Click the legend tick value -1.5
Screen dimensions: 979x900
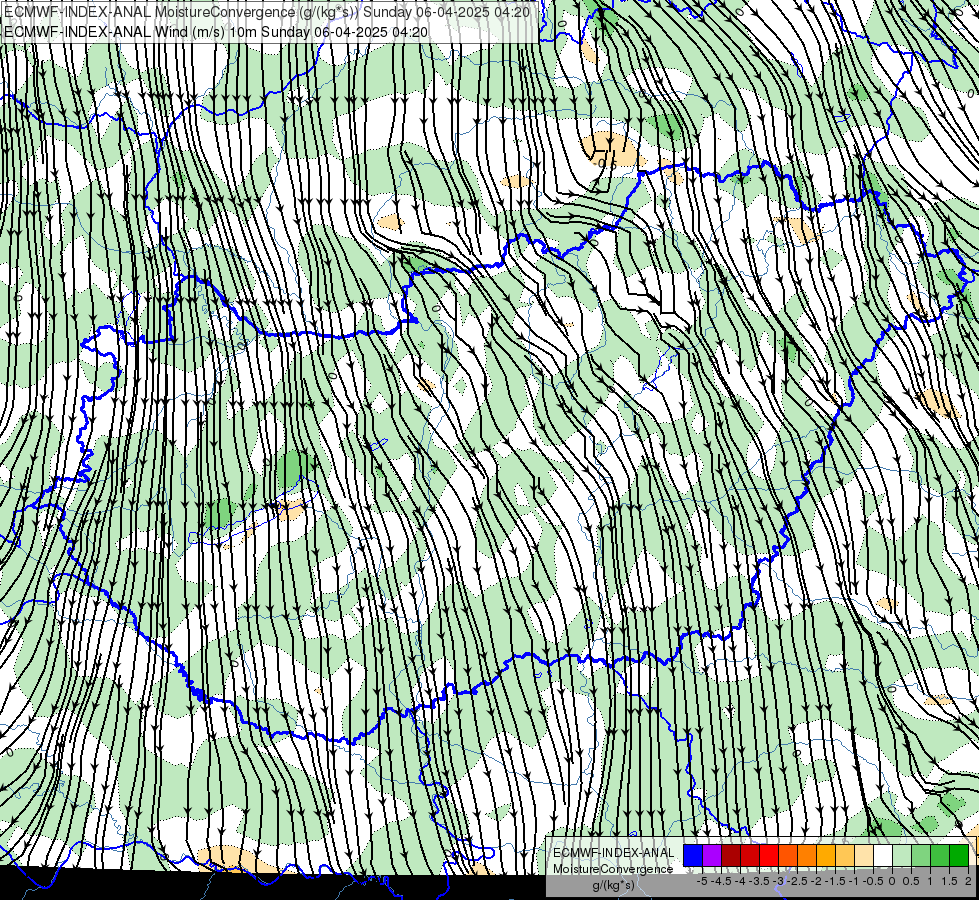click(x=835, y=881)
